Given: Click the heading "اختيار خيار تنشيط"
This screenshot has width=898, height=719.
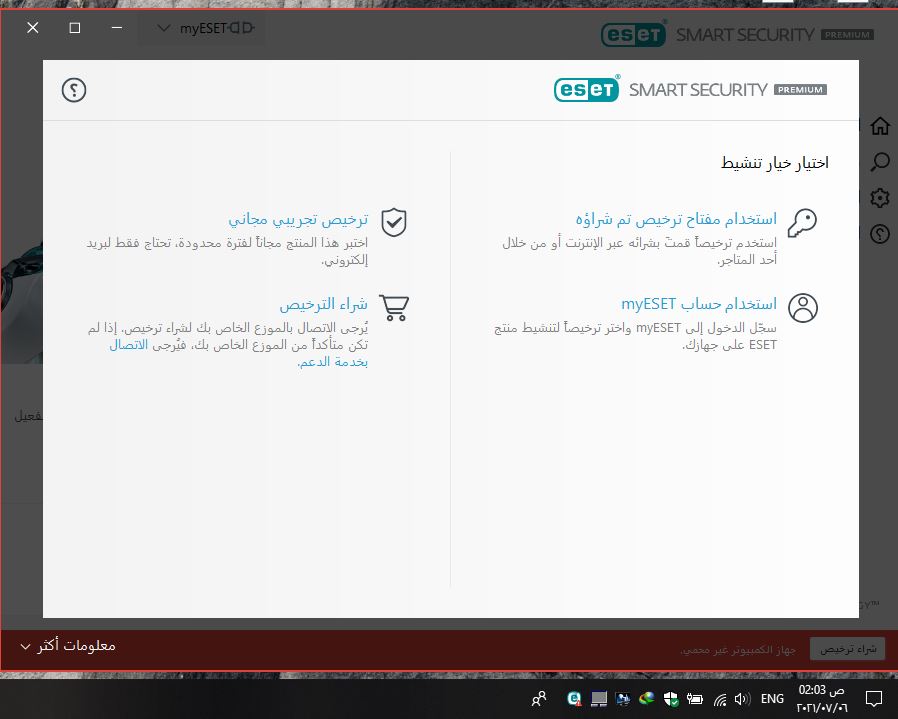Looking at the screenshot, I should pos(774,163).
